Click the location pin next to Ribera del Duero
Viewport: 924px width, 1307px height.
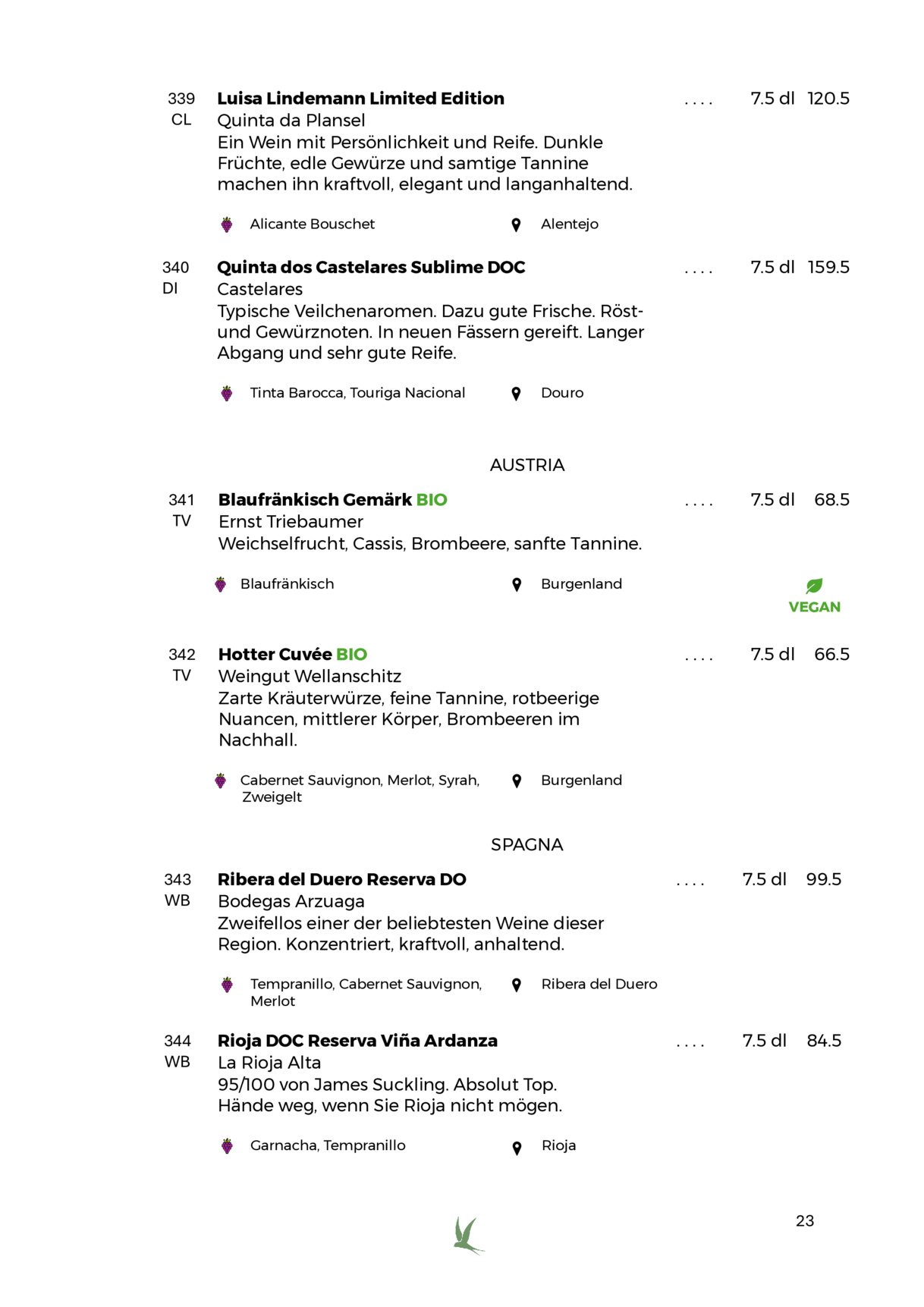[x=517, y=985]
